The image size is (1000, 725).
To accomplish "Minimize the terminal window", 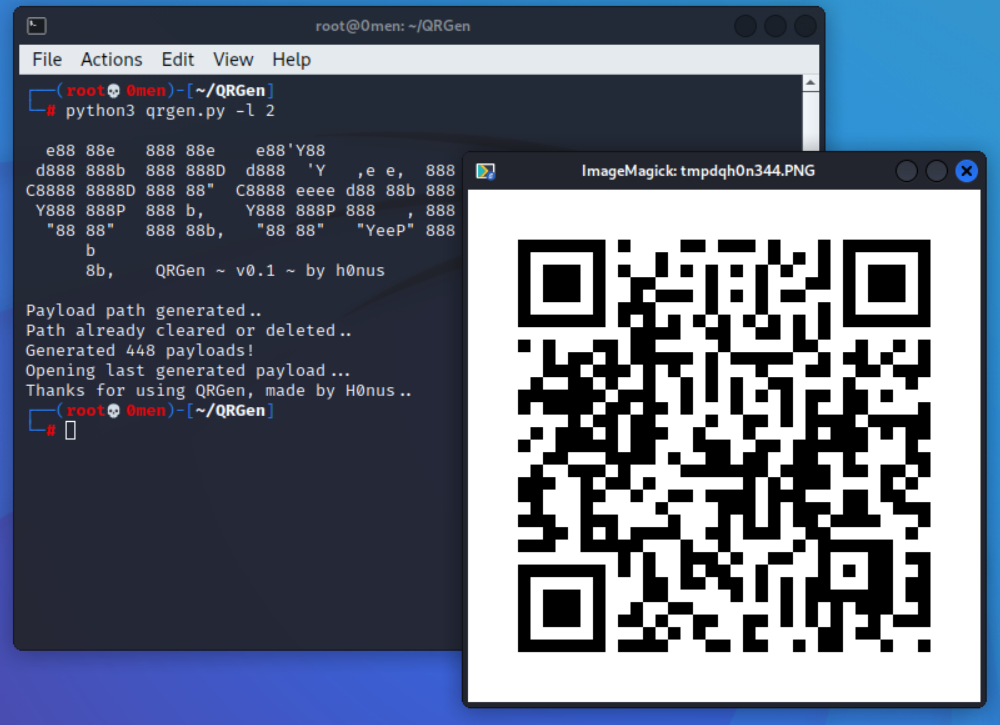I will (746, 26).
